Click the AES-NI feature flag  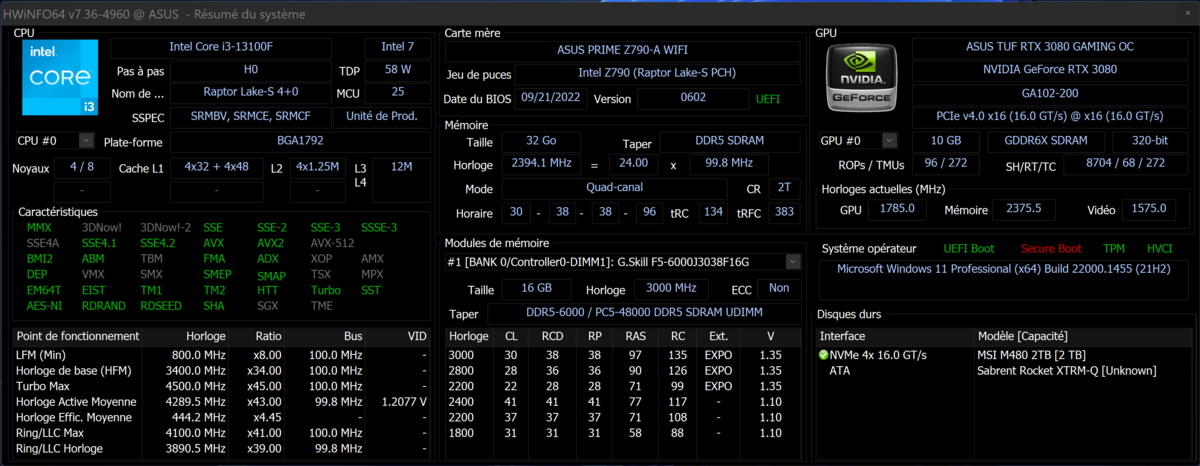click(x=45, y=306)
